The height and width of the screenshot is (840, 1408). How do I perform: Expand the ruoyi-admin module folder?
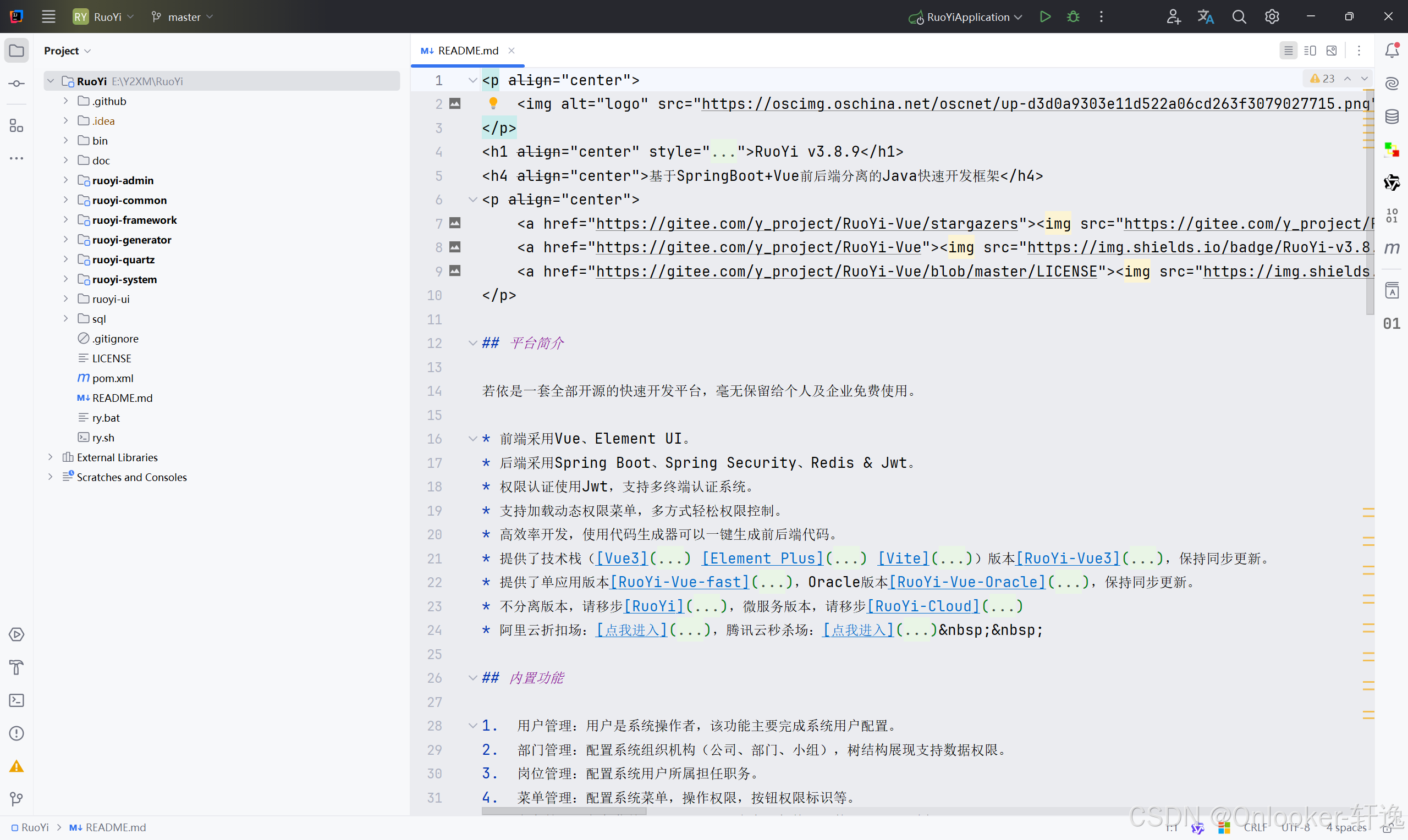(65, 180)
